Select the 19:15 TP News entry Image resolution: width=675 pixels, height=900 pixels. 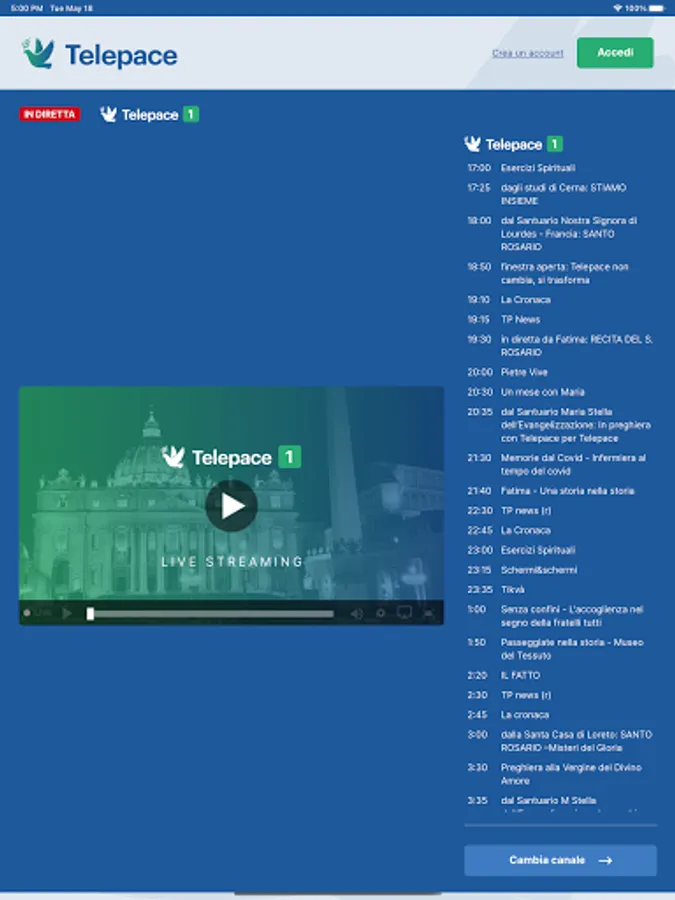tap(560, 319)
